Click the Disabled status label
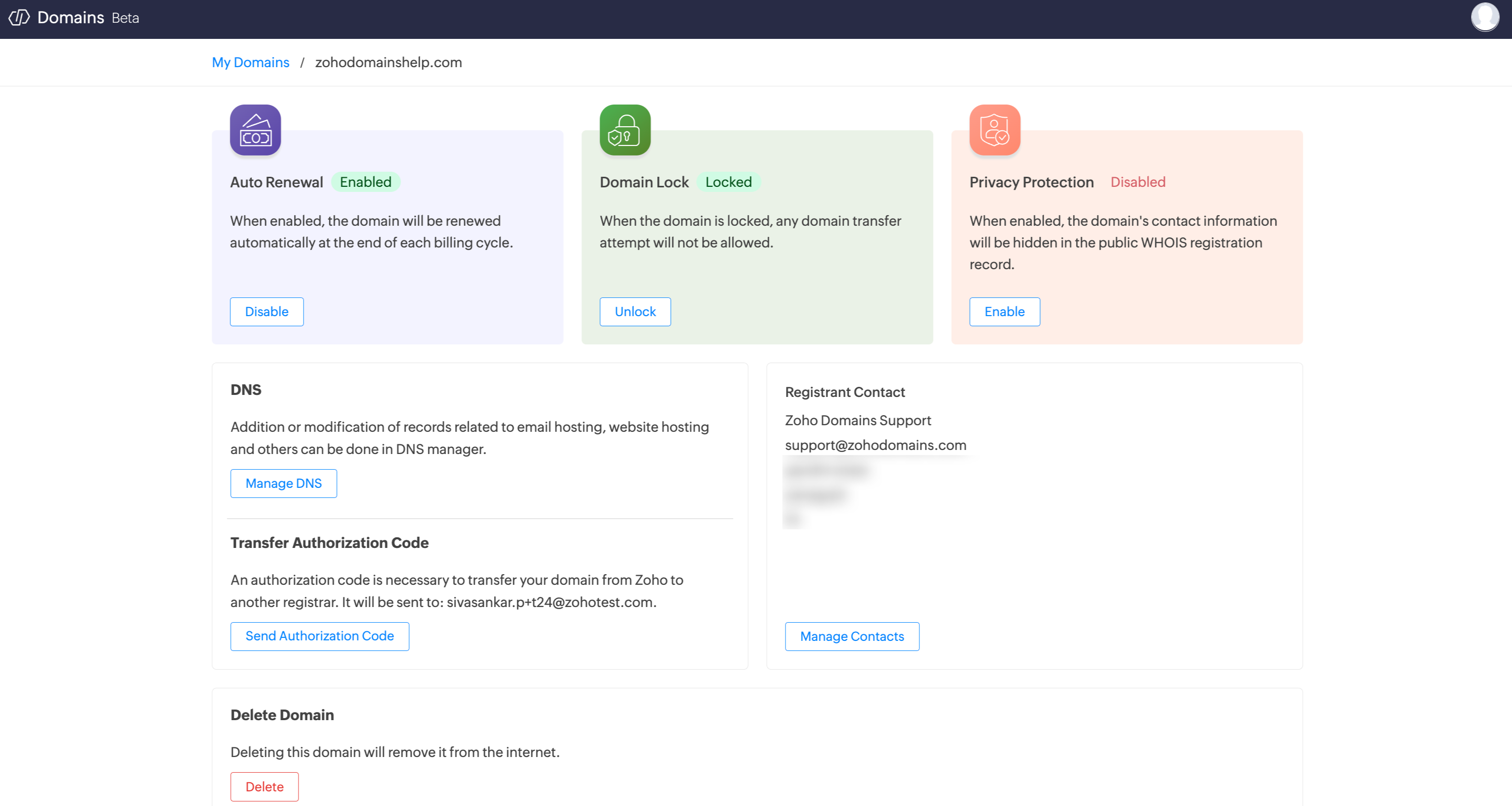Image resolution: width=1512 pixels, height=806 pixels. pyautogui.click(x=1138, y=182)
